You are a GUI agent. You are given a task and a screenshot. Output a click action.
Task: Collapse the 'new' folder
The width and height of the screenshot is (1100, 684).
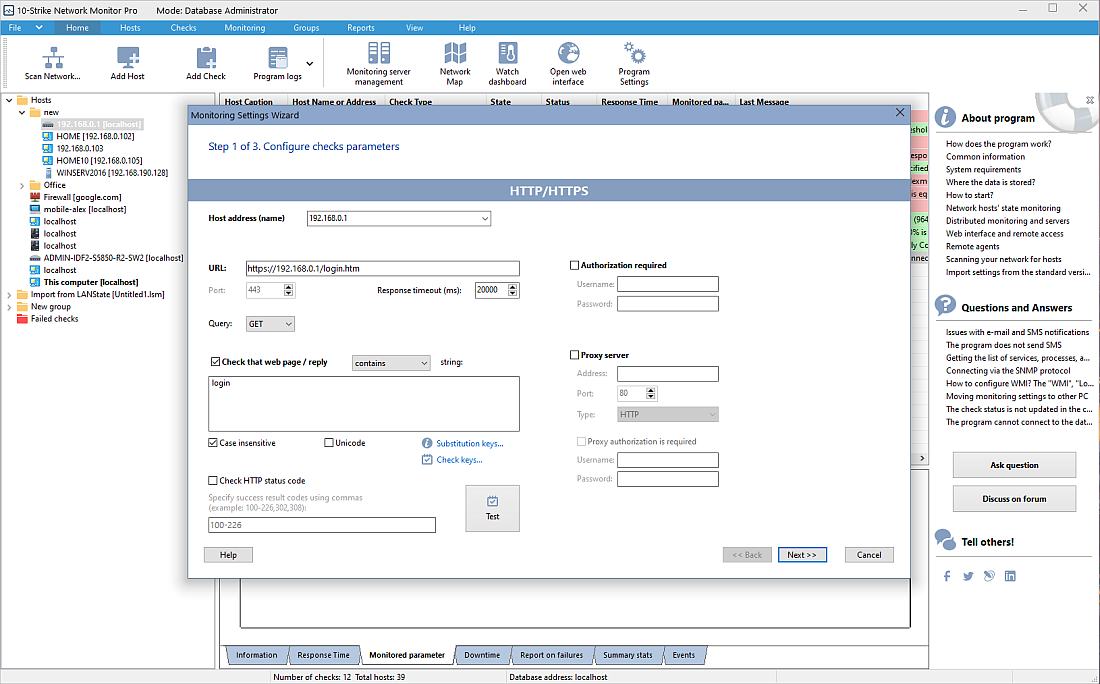pos(22,112)
